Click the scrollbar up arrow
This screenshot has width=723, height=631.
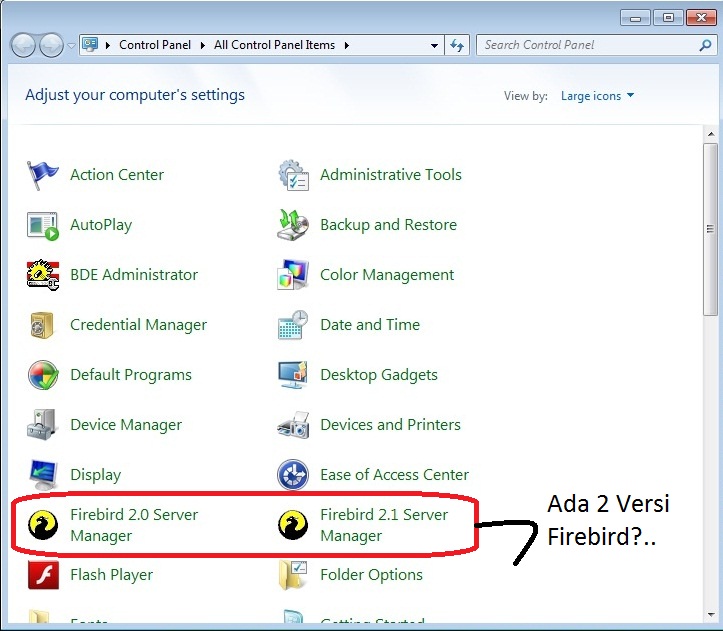[710, 134]
